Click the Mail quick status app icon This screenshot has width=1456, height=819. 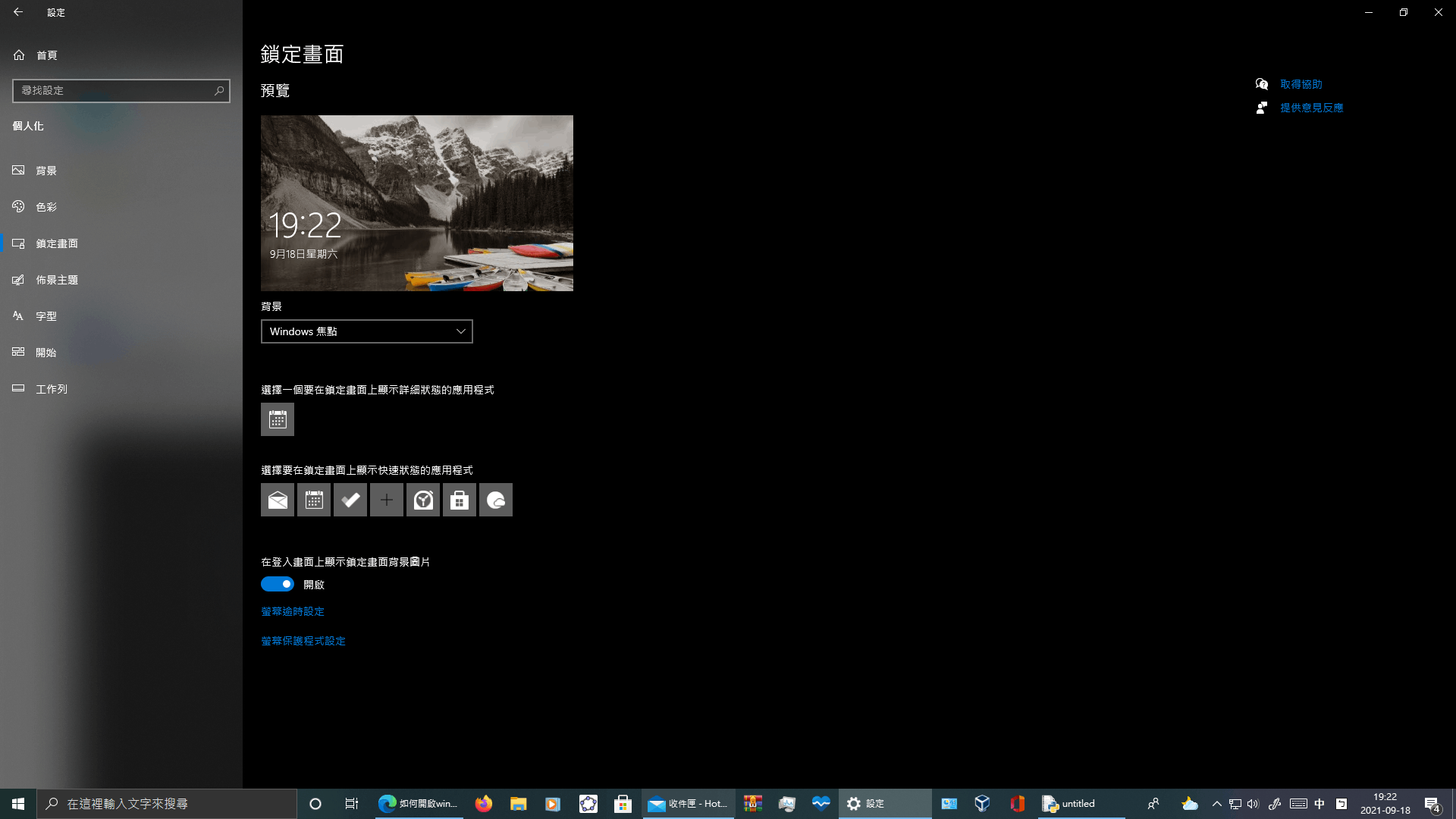pyautogui.click(x=278, y=500)
